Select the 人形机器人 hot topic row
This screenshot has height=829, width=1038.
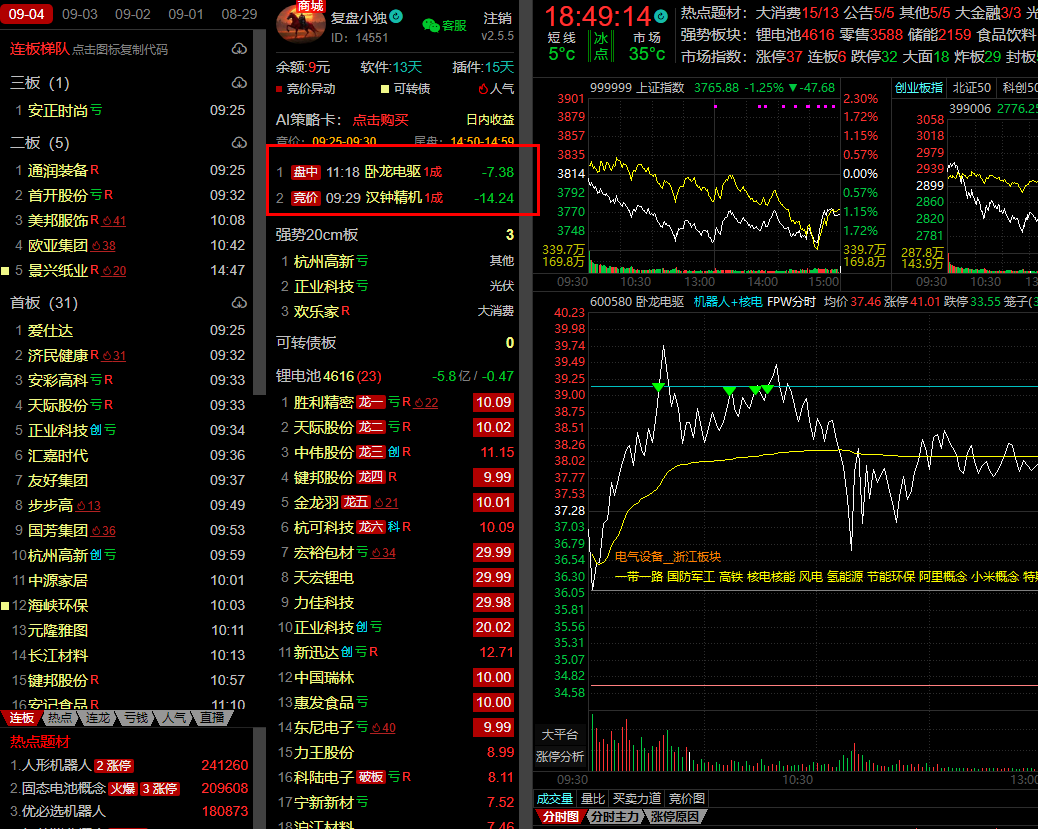[x=129, y=765]
